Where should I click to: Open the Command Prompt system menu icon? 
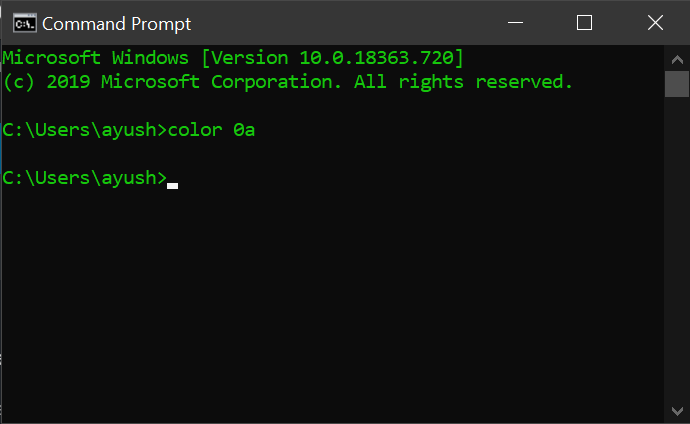pyautogui.click(x=25, y=23)
